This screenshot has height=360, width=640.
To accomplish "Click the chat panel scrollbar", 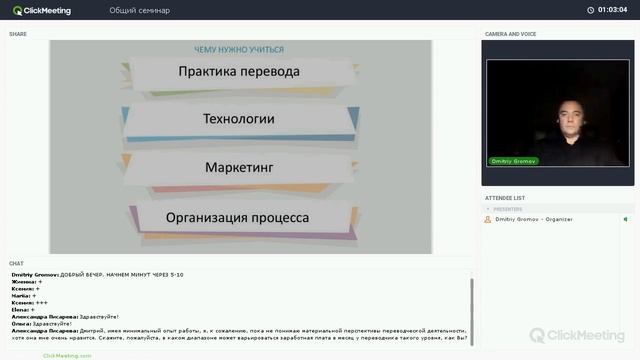I will (472, 312).
